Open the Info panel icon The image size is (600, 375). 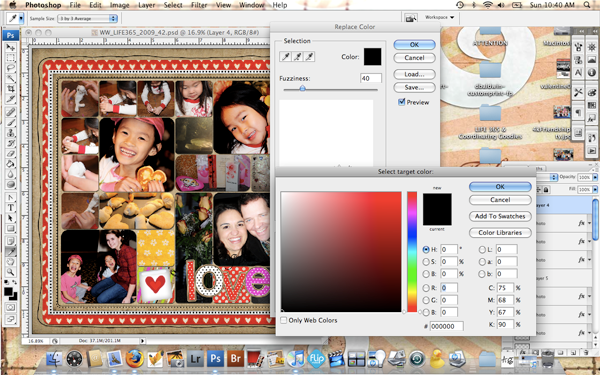[x=592, y=72]
